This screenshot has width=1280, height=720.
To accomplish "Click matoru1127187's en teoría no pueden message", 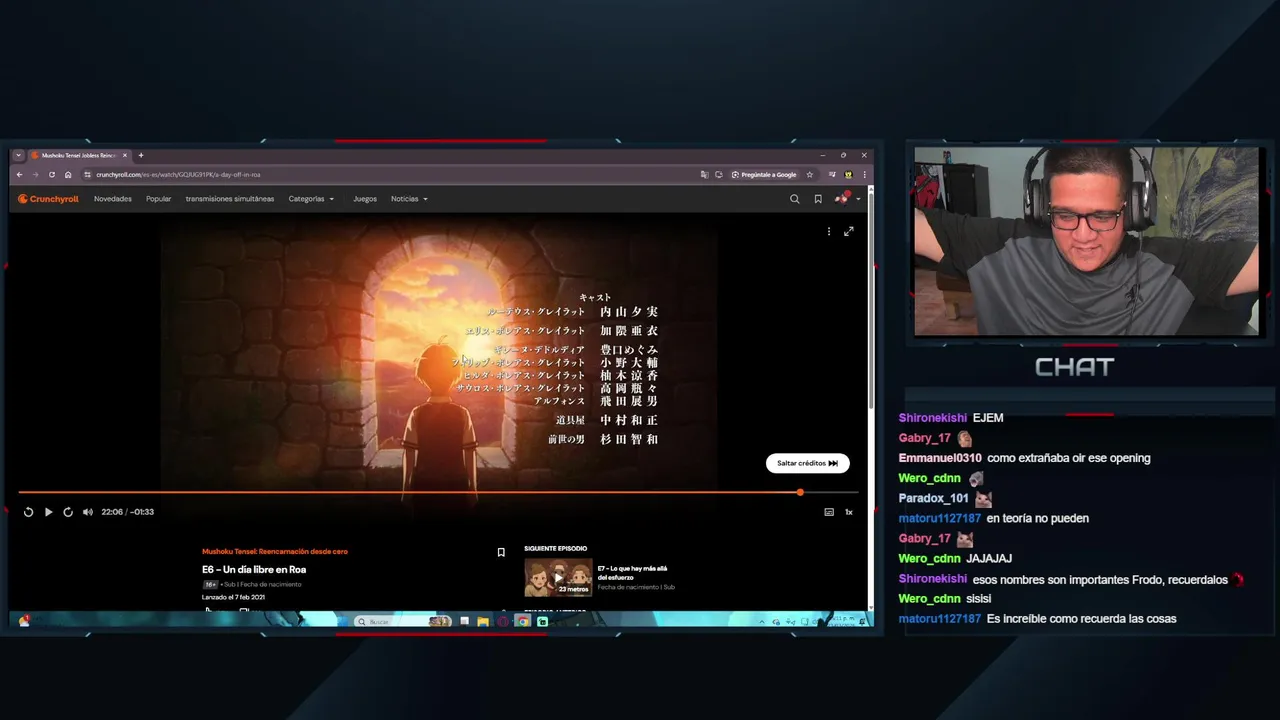I will 1037,518.
